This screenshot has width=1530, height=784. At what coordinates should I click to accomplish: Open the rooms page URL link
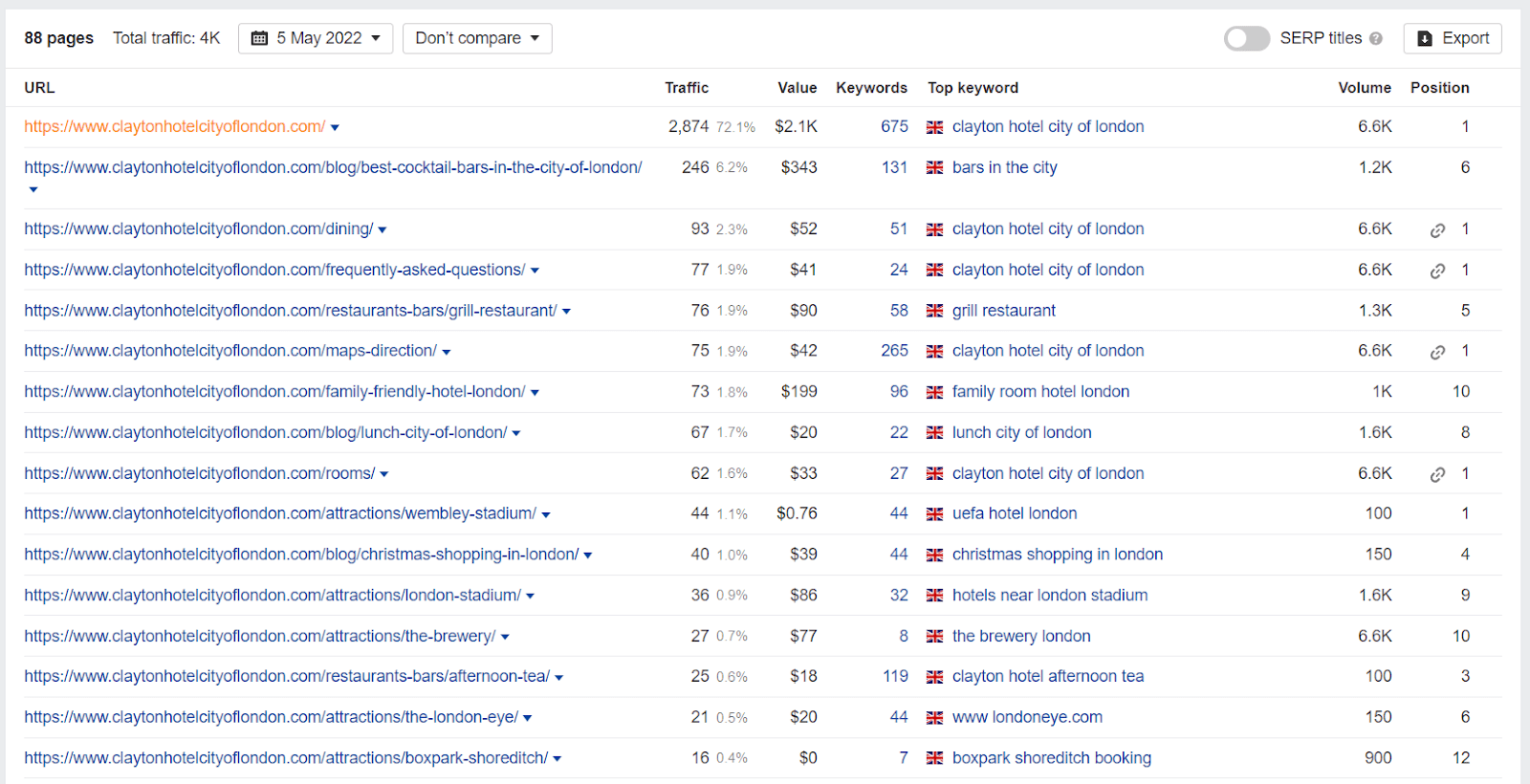pos(200,473)
